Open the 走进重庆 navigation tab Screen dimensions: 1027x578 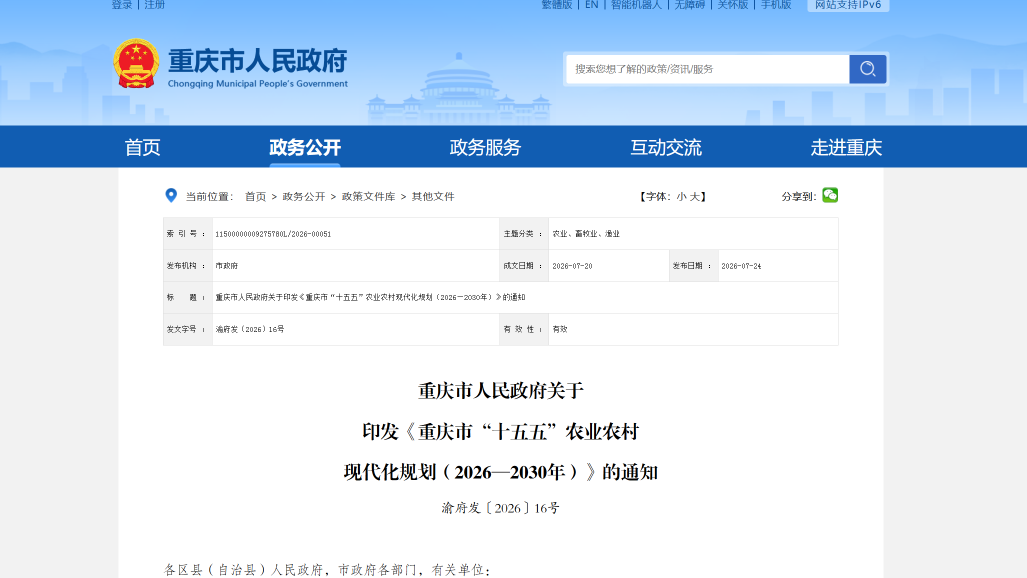pos(846,147)
